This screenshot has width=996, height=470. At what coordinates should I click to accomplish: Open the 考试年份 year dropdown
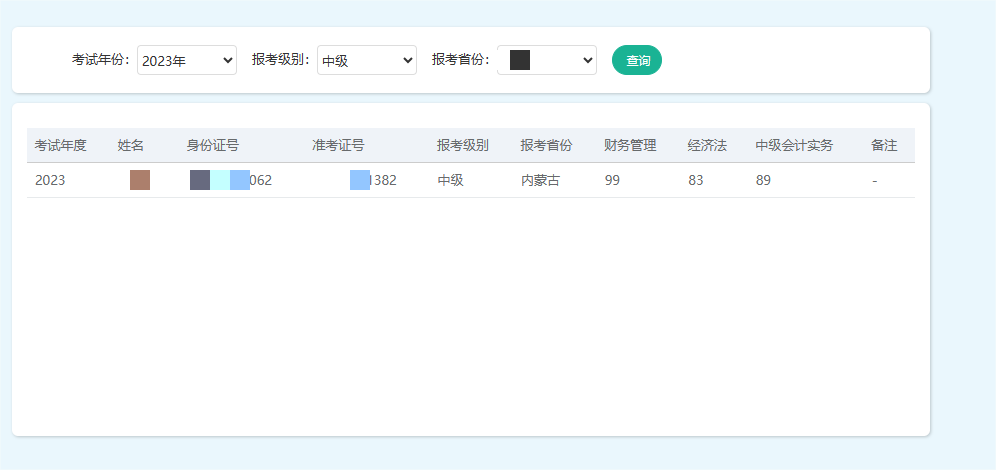[187, 61]
